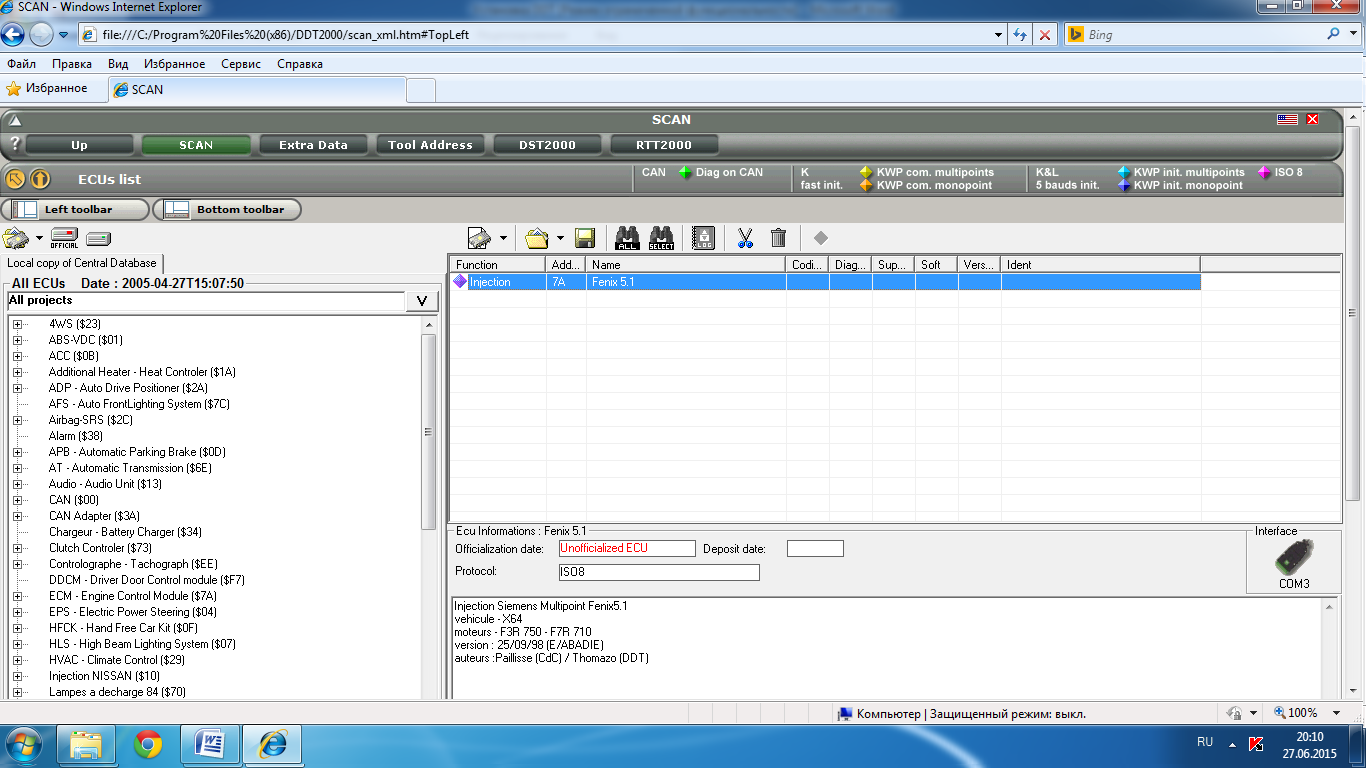
Task: Open Google Chrome from the taskbar
Action: coord(148,744)
